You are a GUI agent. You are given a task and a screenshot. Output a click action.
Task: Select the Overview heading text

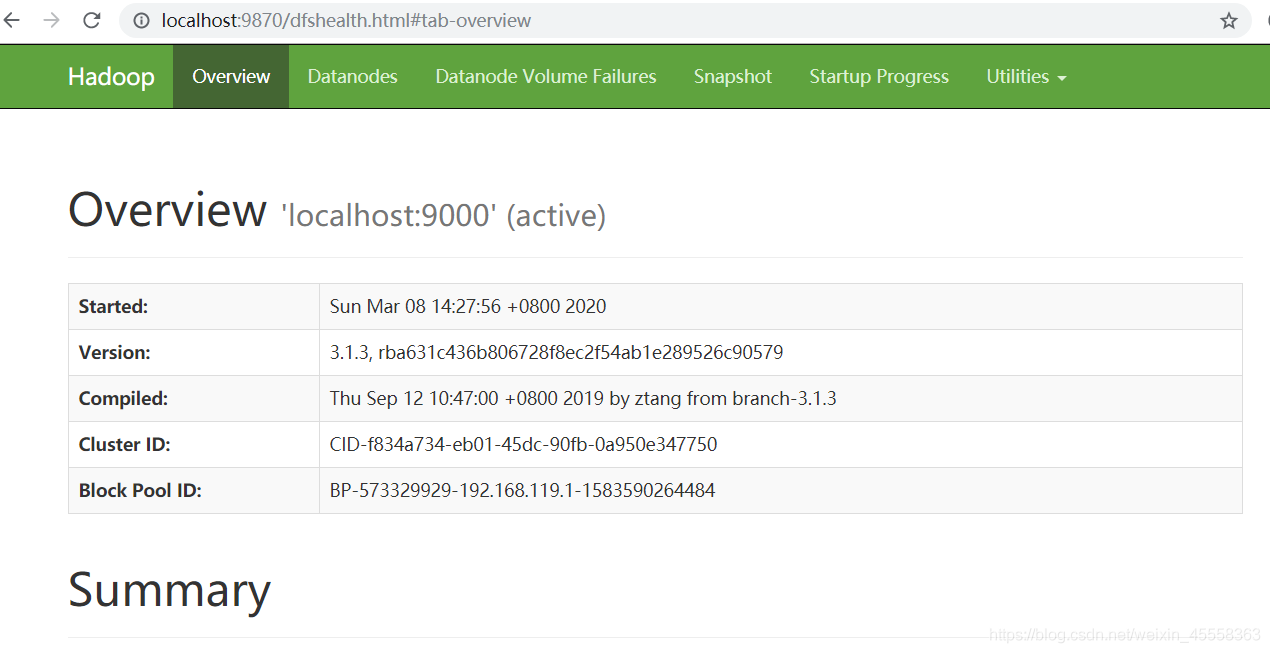(x=167, y=211)
